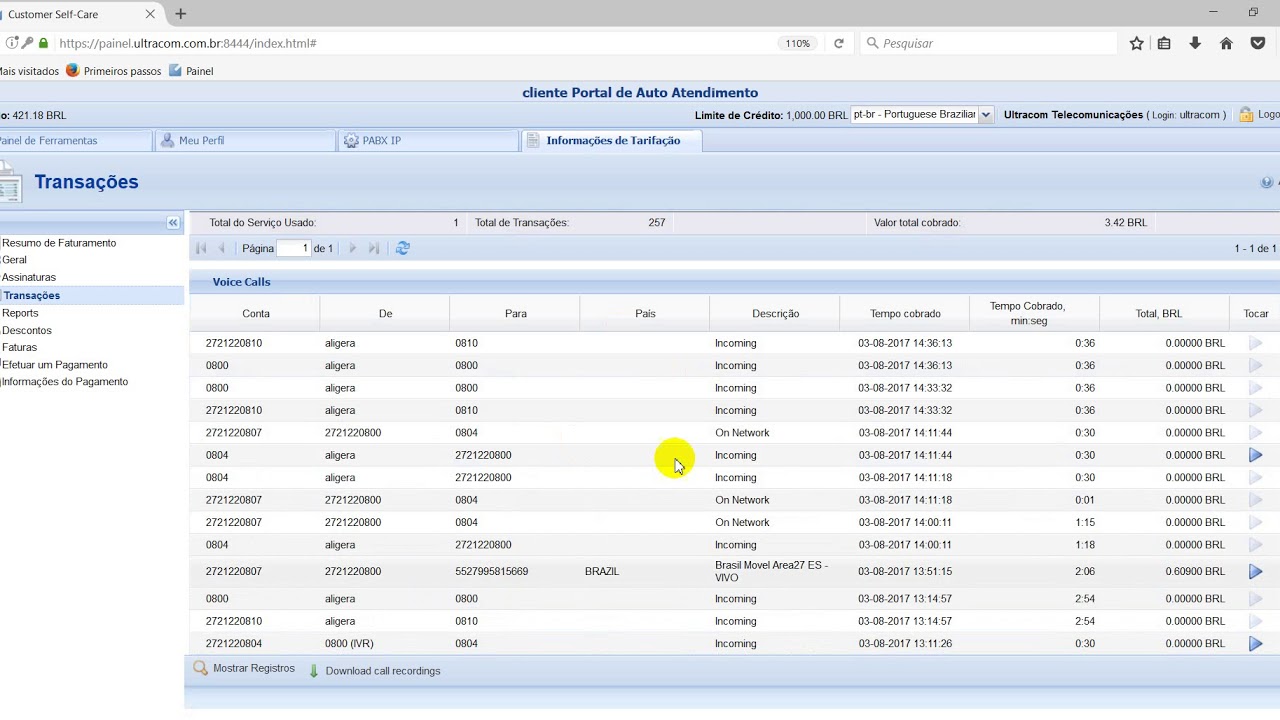The image size is (1280, 720).
Task: Open Resumo de Faturamento in sidebar
Action: 59,243
